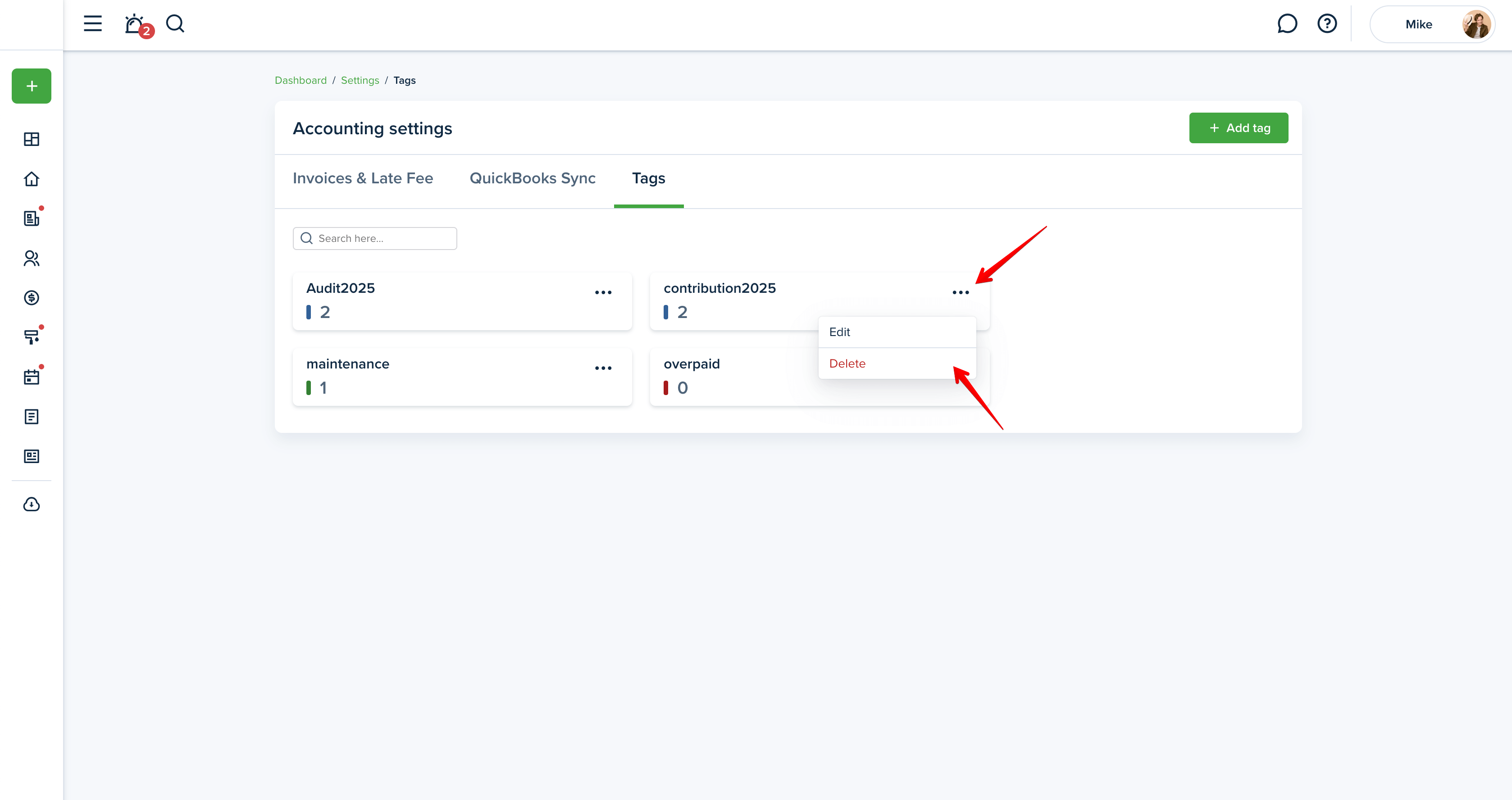Switch to Invoices & Late Fee tab
Viewport: 1512px width, 800px height.
point(363,178)
